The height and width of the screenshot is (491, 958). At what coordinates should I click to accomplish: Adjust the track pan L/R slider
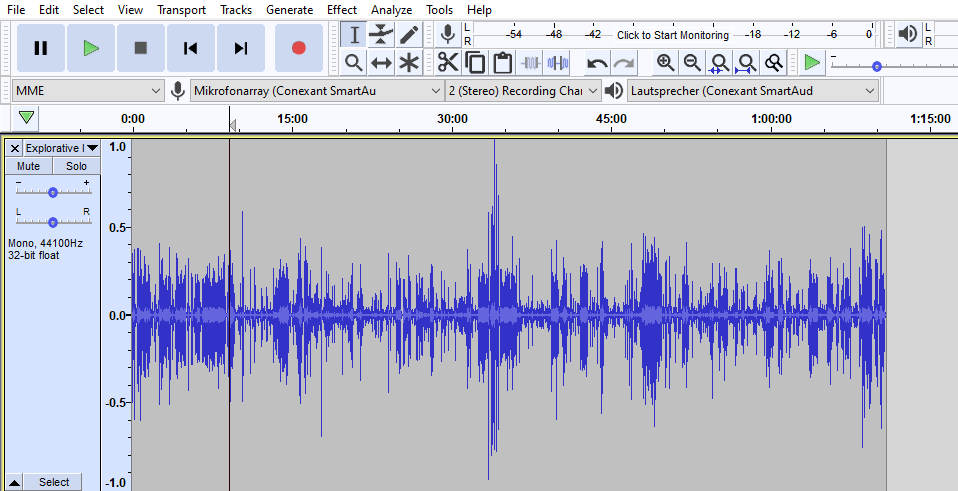pos(53,222)
